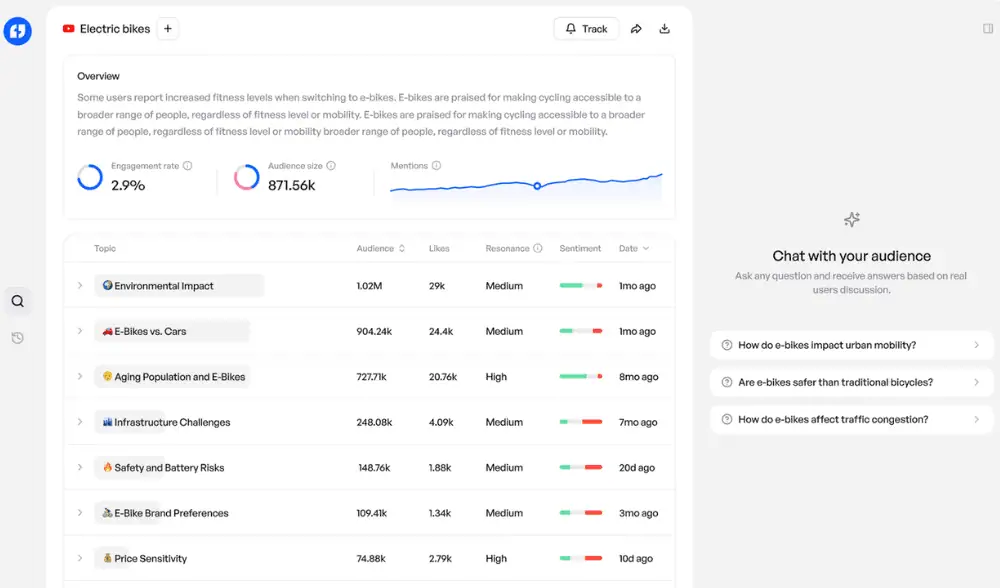Click the info icon beside Engagement rate

[x=188, y=166]
